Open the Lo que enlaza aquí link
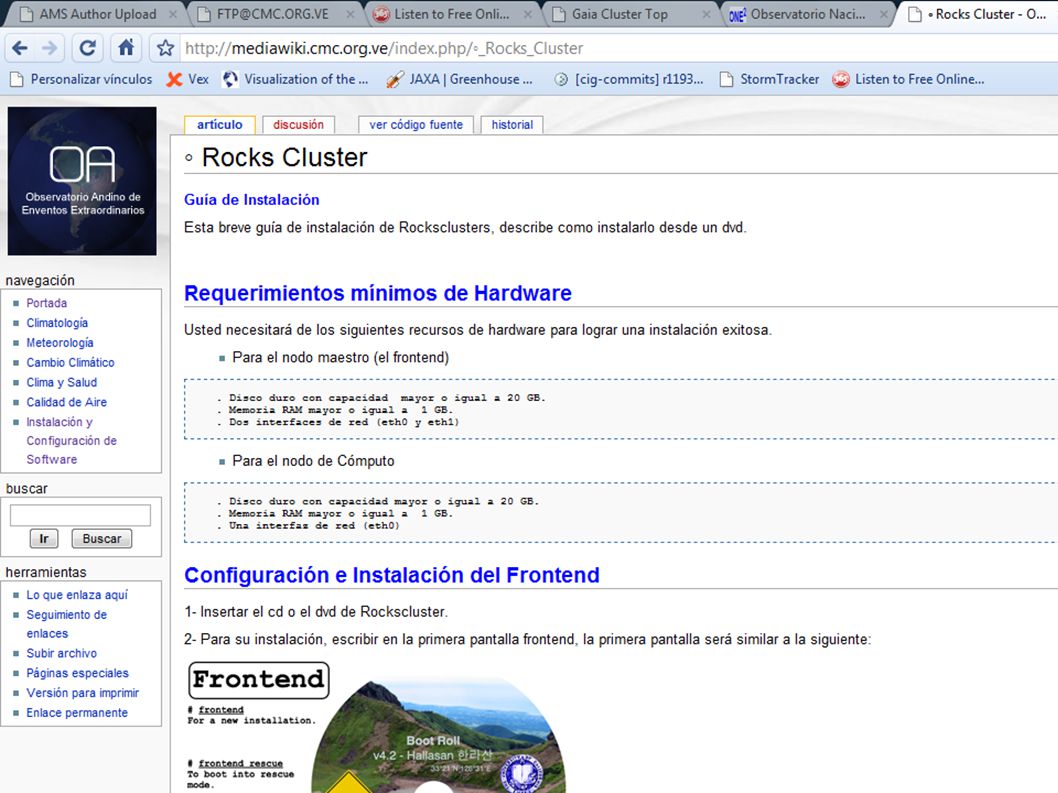 tap(77, 595)
